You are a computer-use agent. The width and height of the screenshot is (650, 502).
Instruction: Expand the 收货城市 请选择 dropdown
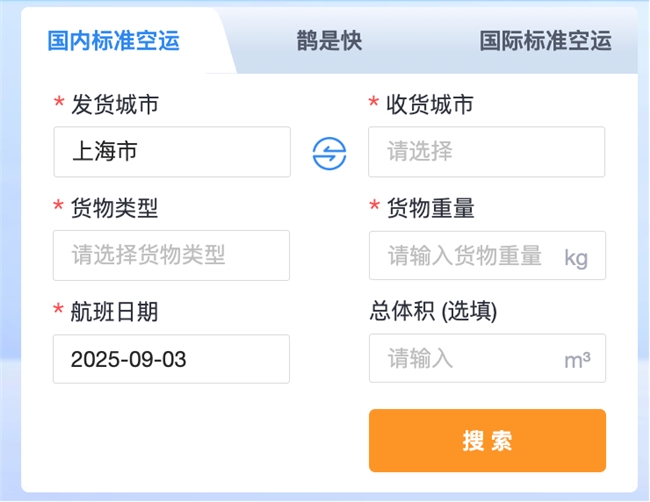click(x=486, y=152)
